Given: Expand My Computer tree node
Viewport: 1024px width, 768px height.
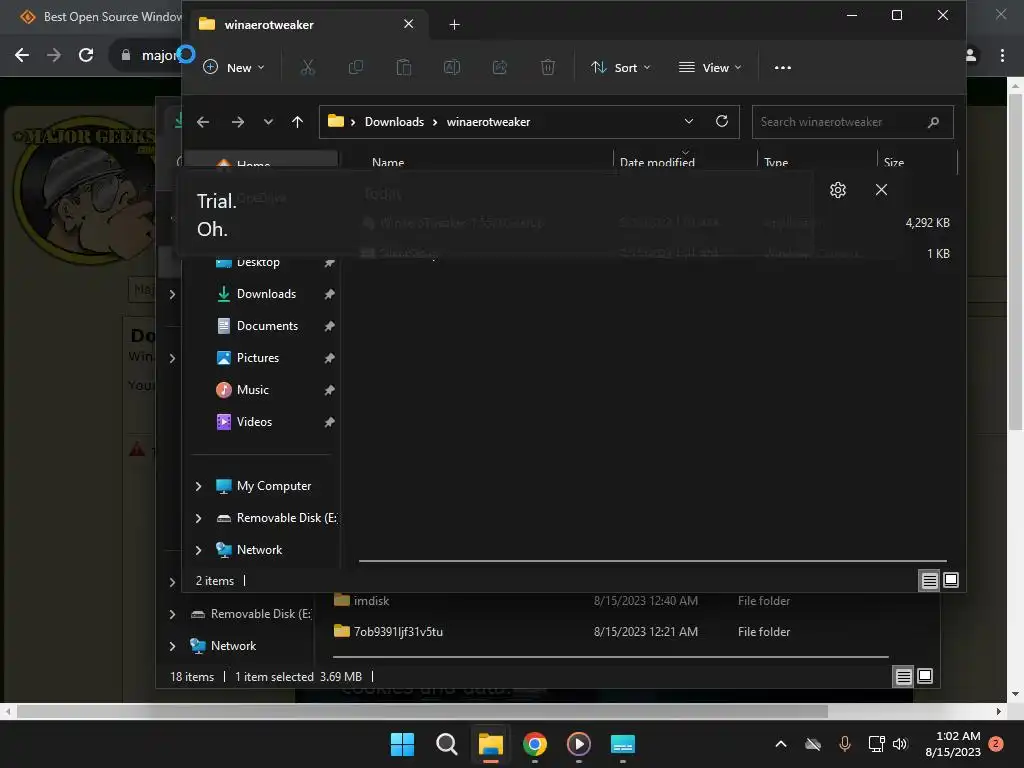Looking at the screenshot, I should click(x=199, y=486).
